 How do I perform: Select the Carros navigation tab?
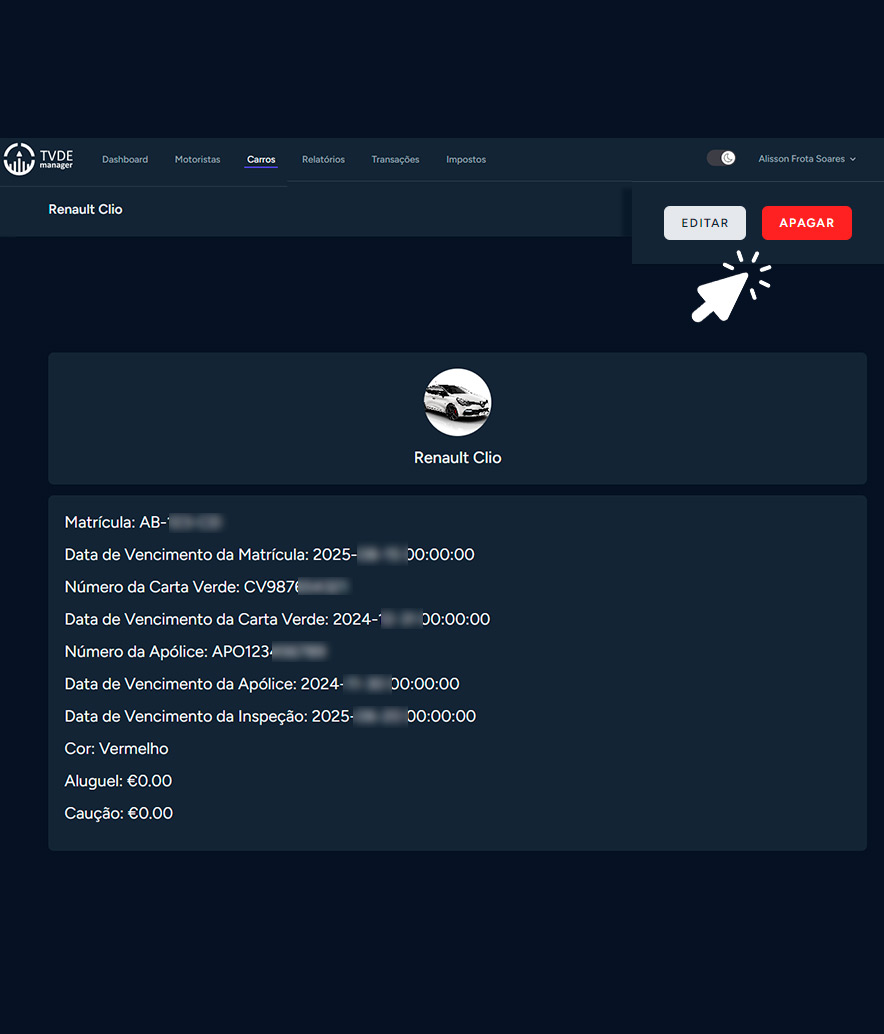tap(261, 160)
